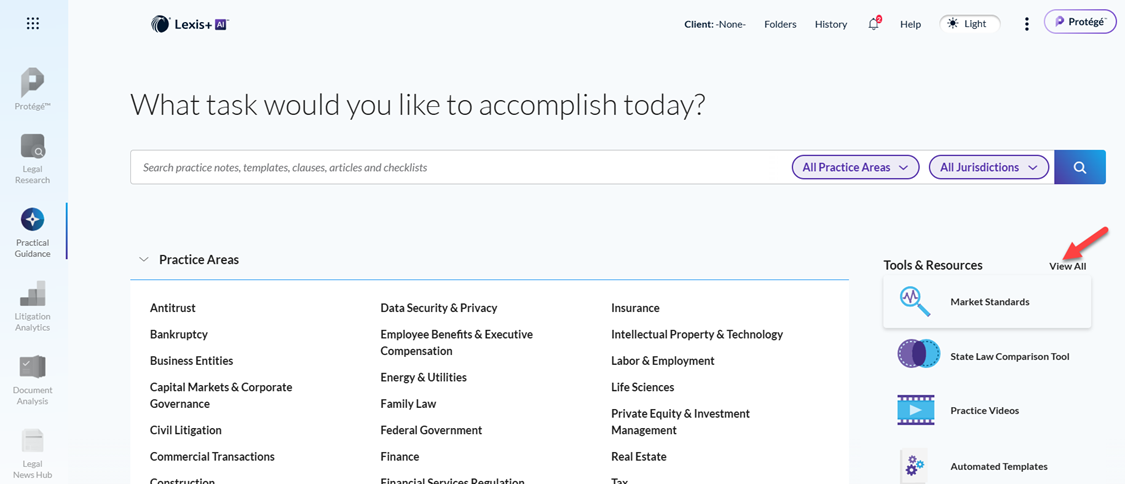This screenshot has width=1125, height=484.
Task: Open Protégé from the left sidebar
Action: coord(33,90)
